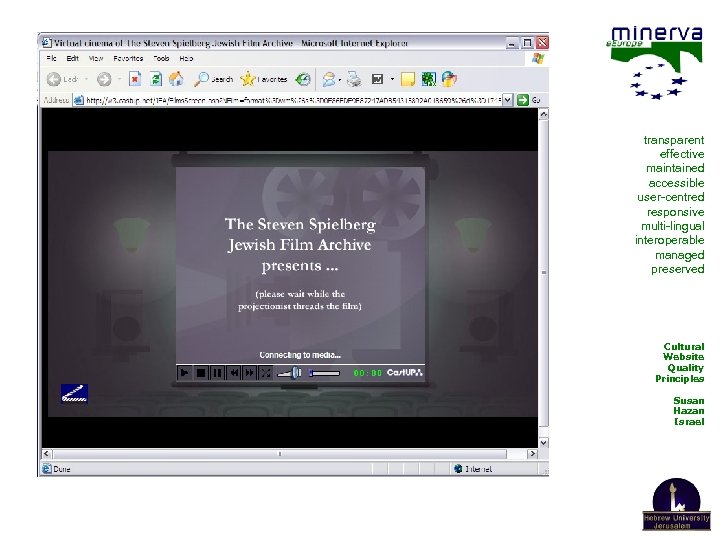Viewport: 720px width, 540px height.
Task: Toggle fullscreen in the CastUP player
Action: 265,372
